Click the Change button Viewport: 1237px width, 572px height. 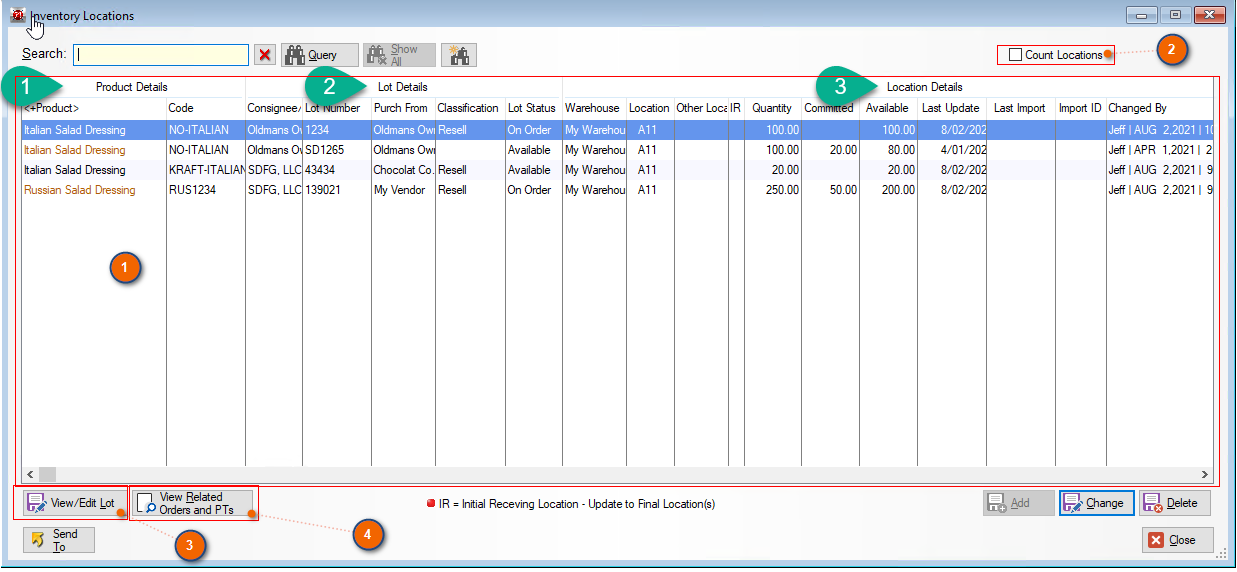1096,503
